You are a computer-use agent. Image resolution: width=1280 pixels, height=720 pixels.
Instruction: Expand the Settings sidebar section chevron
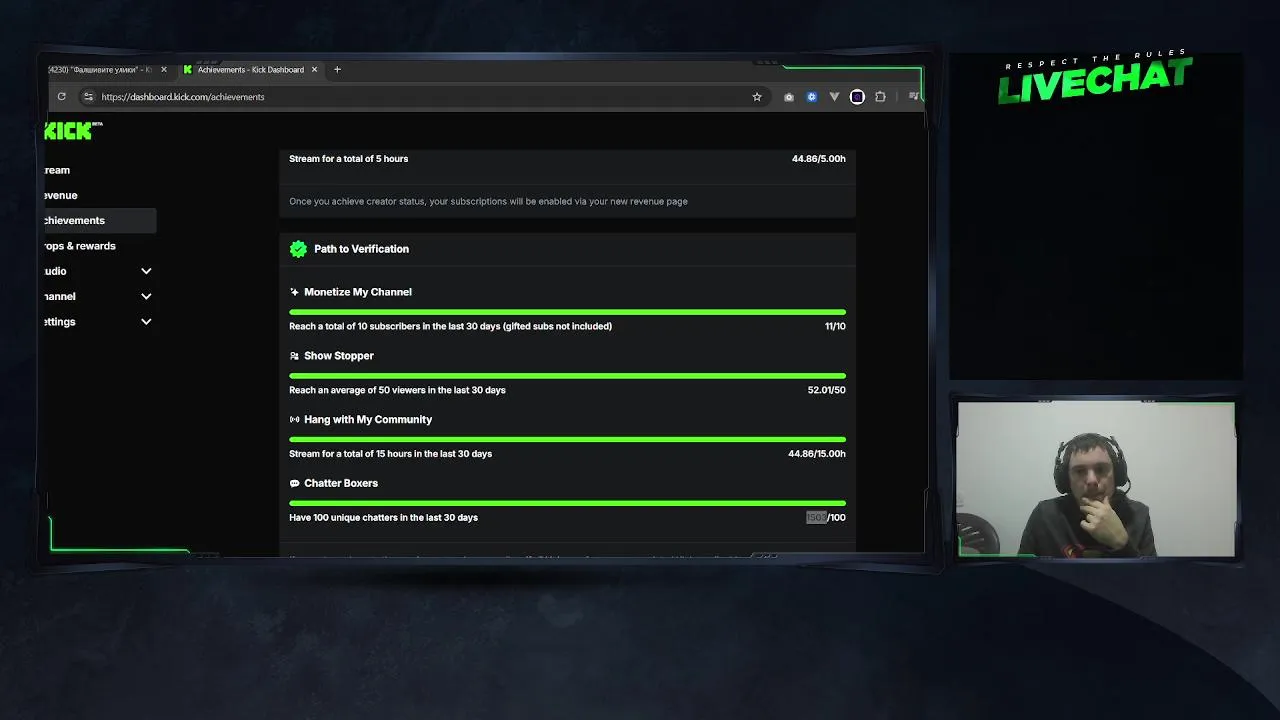[146, 322]
